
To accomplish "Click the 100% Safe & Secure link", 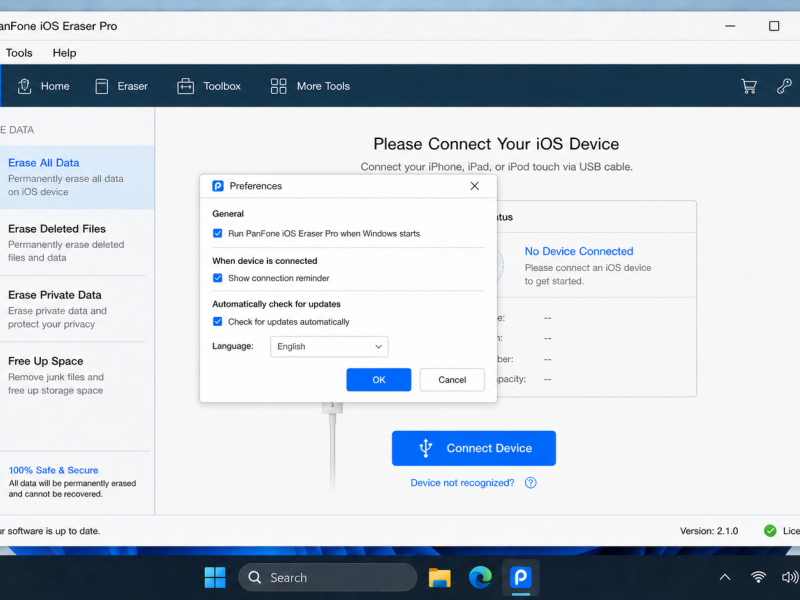I will coord(54,470).
